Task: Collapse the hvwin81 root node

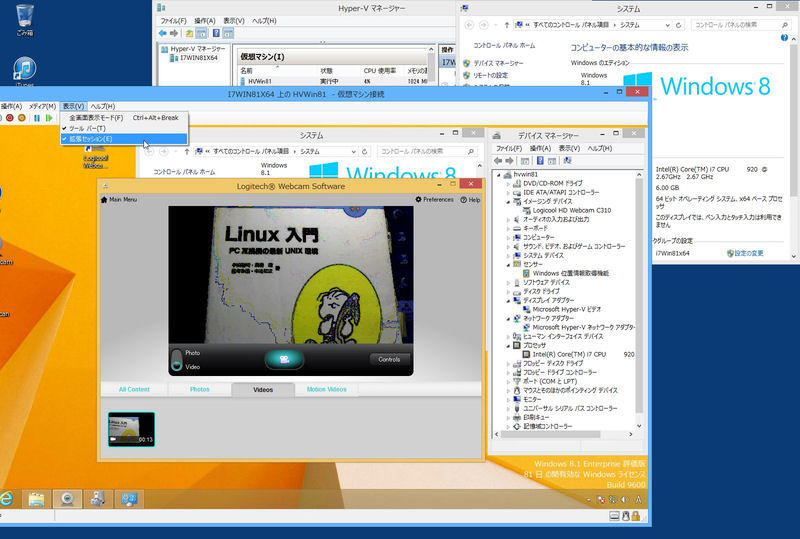Action: pyautogui.click(x=499, y=175)
